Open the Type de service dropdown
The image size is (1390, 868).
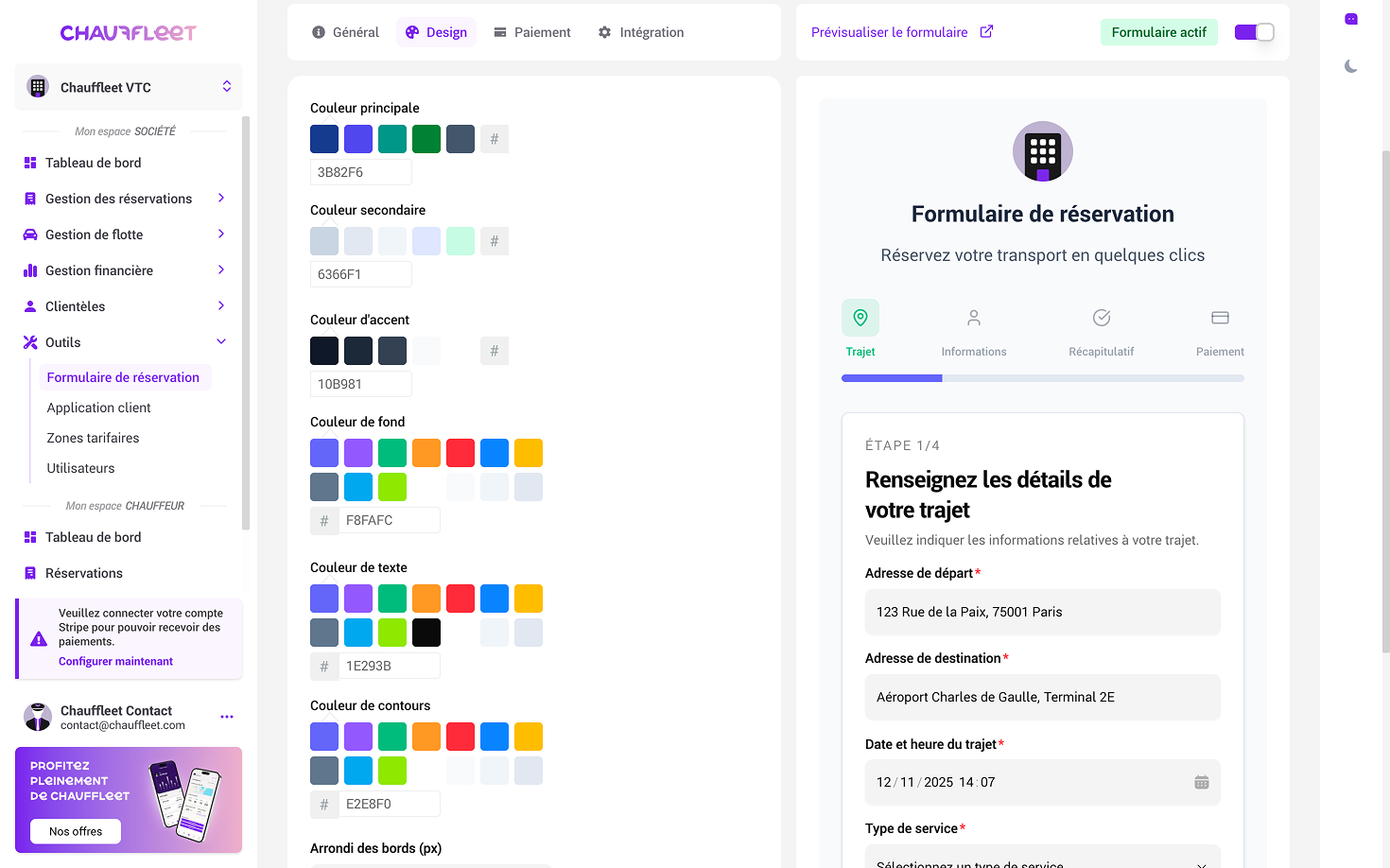1043,860
